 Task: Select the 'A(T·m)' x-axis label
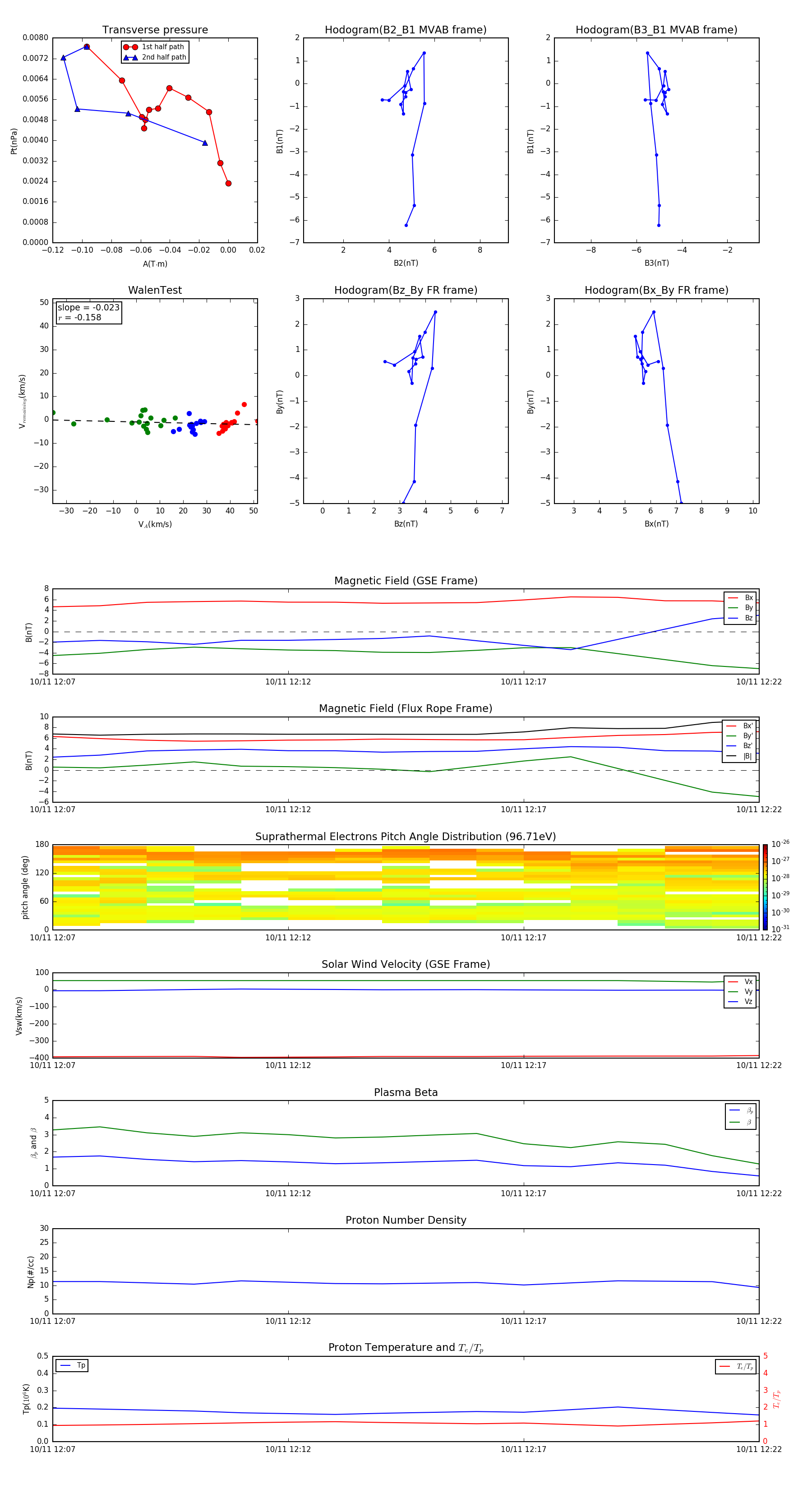[x=155, y=264]
